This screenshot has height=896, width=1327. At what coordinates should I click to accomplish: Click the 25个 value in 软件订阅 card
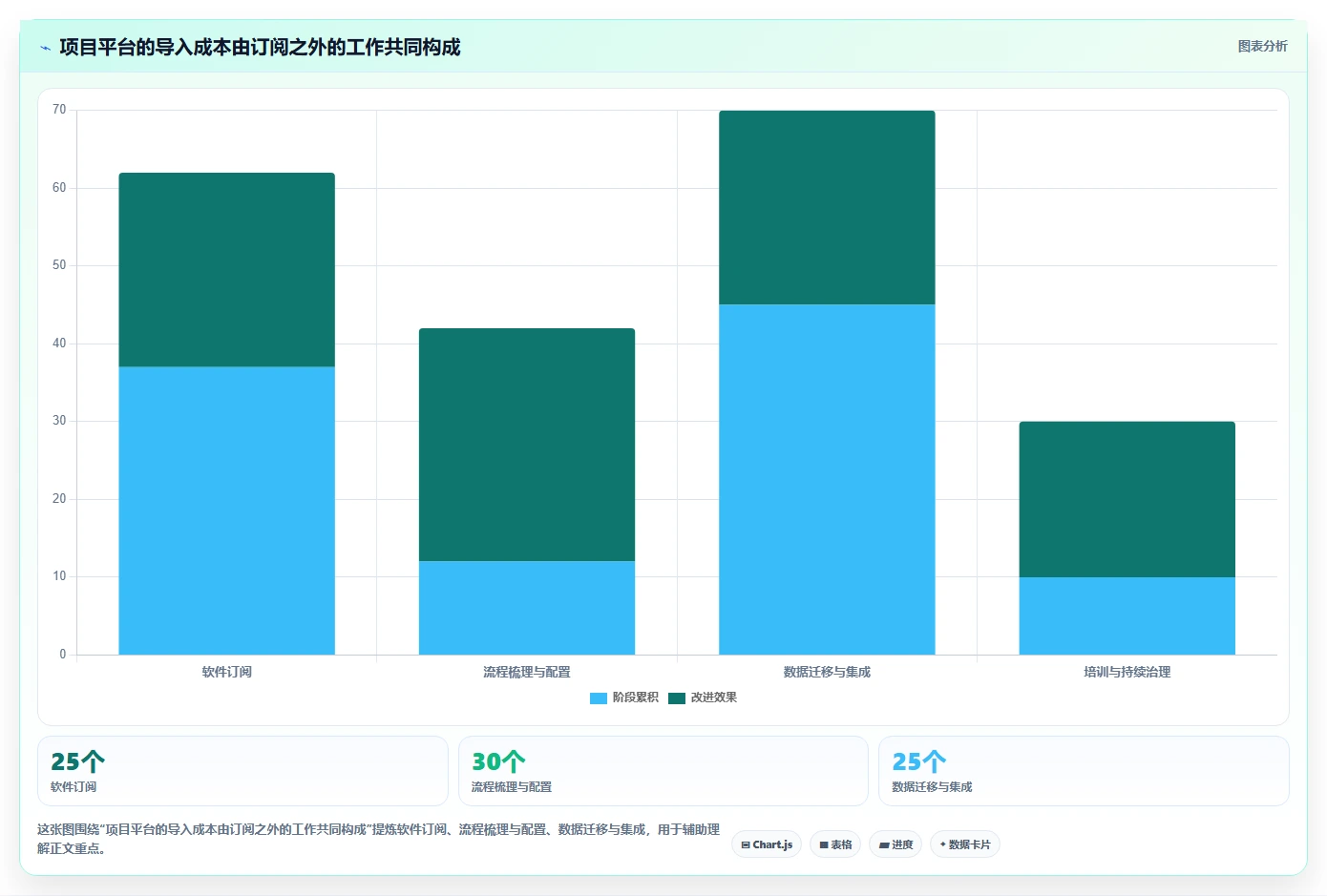(x=77, y=761)
